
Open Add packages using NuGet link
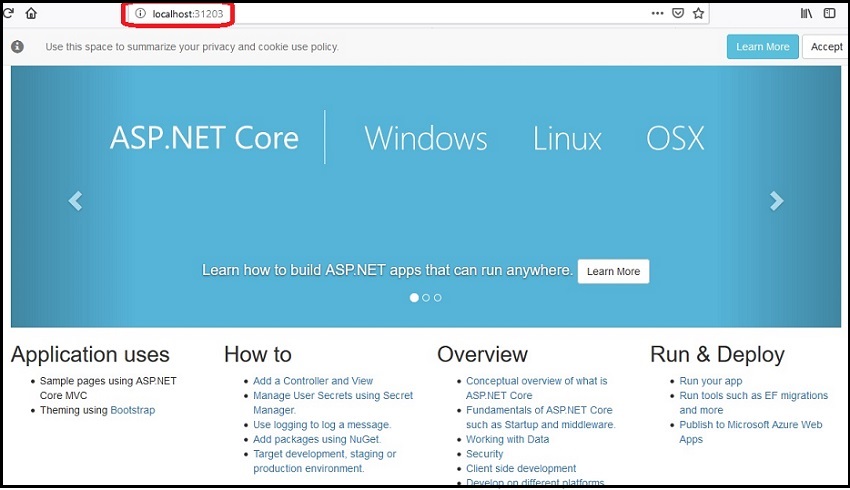[317, 440]
